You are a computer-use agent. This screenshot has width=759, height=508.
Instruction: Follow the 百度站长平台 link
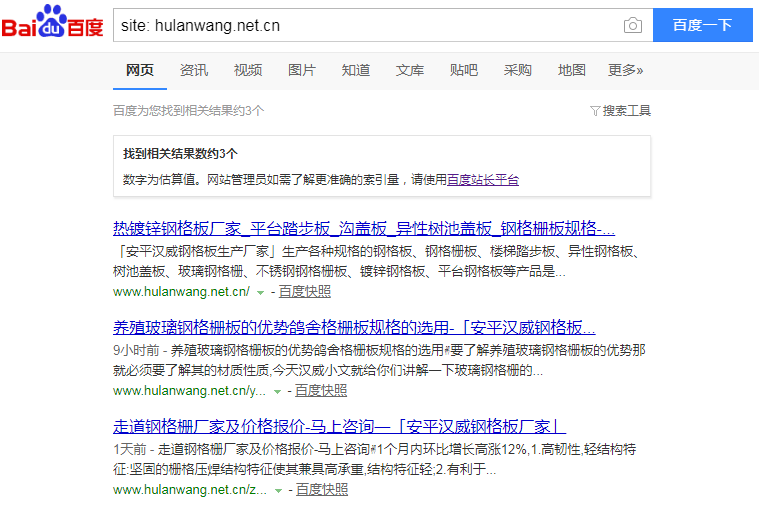point(483,180)
